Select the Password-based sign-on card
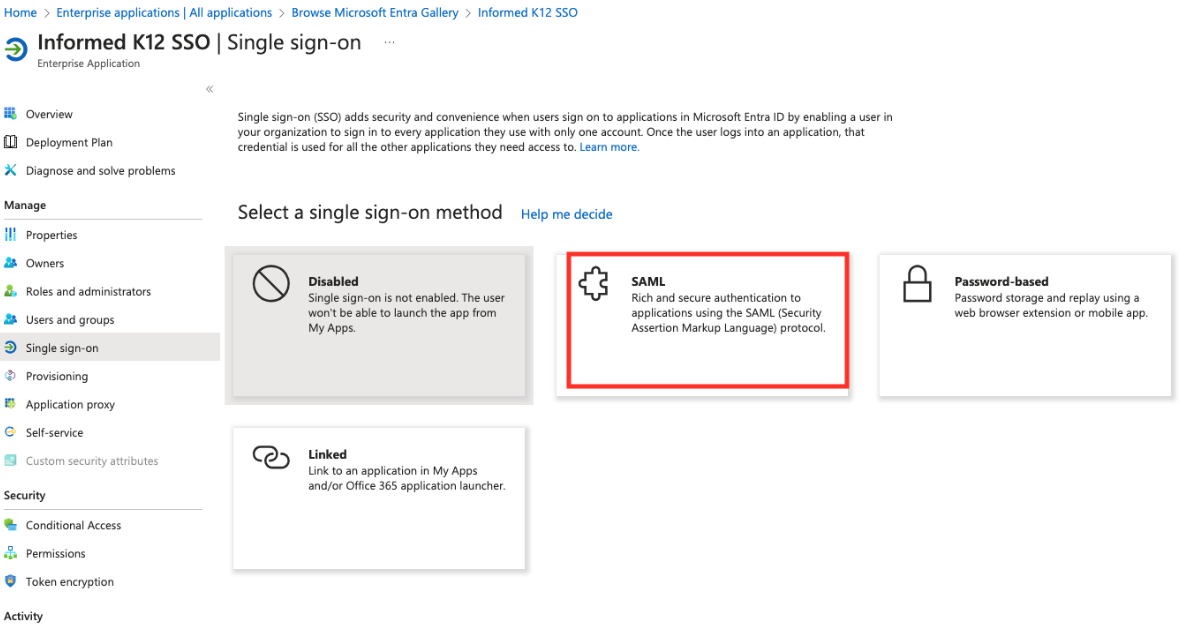The height and width of the screenshot is (626, 1194). coord(1024,325)
